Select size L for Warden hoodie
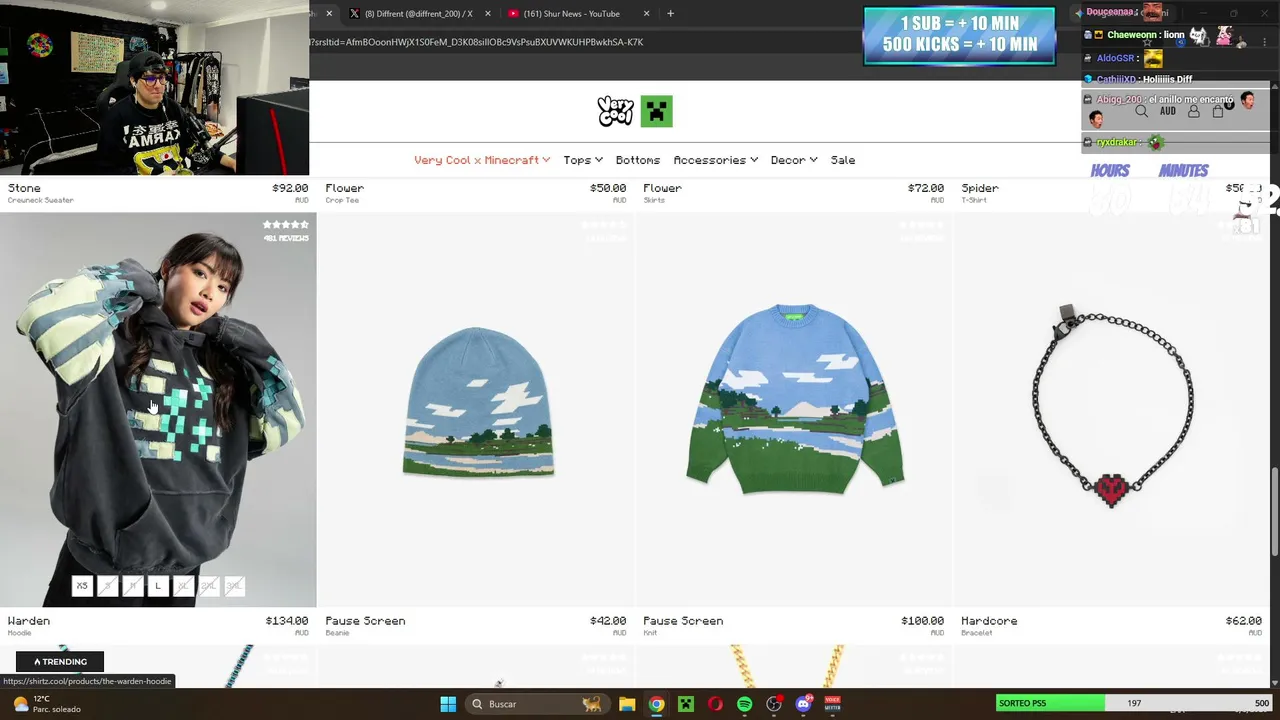The image size is (1280, 720). click(158, 586)
